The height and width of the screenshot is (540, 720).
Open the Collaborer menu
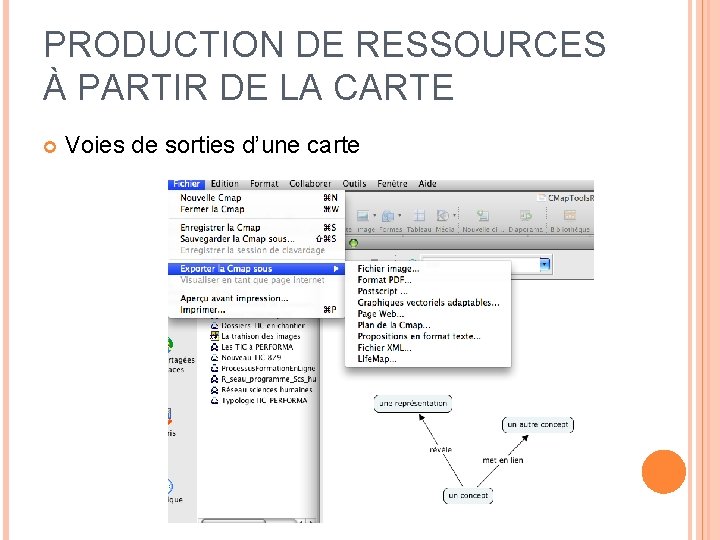[310, 184]
